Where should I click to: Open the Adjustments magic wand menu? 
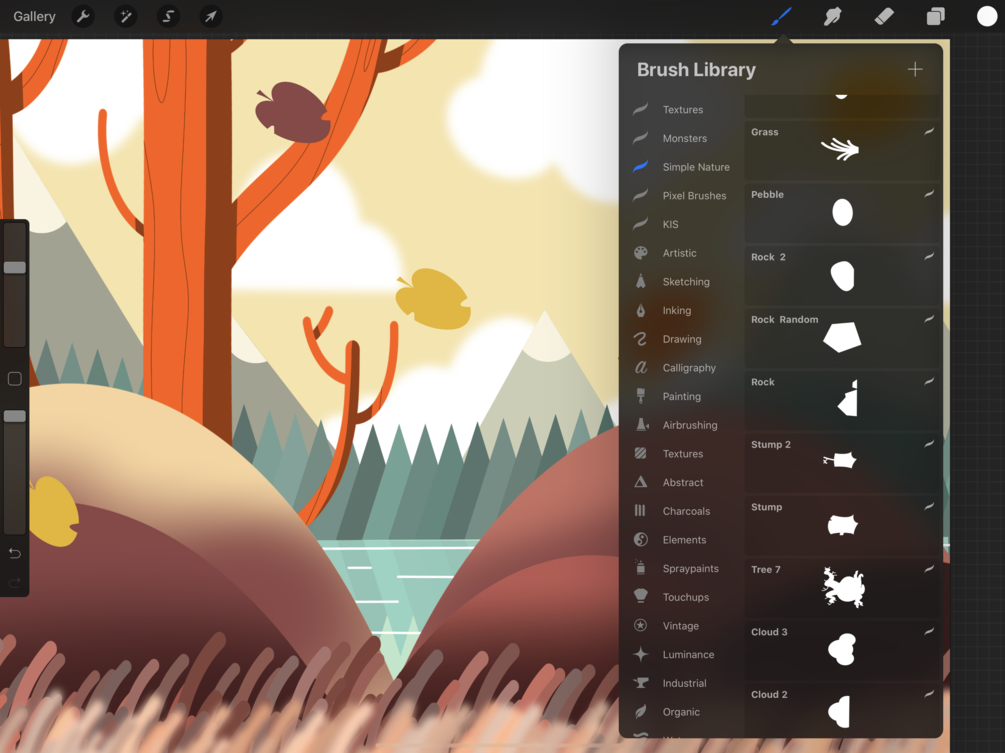(x=126, y=17)
